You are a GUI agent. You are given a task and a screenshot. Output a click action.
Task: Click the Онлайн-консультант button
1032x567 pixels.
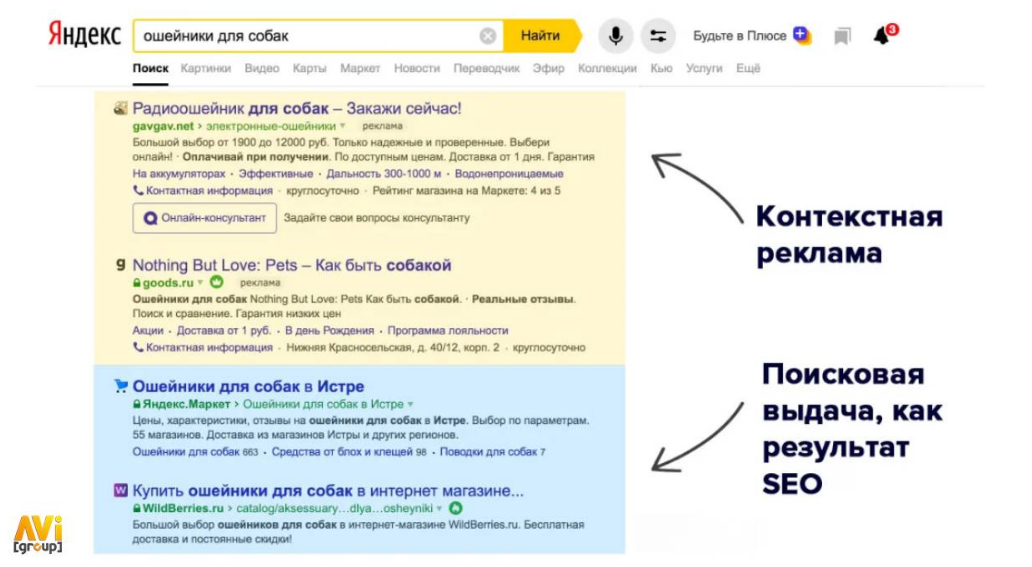point(205,218)
